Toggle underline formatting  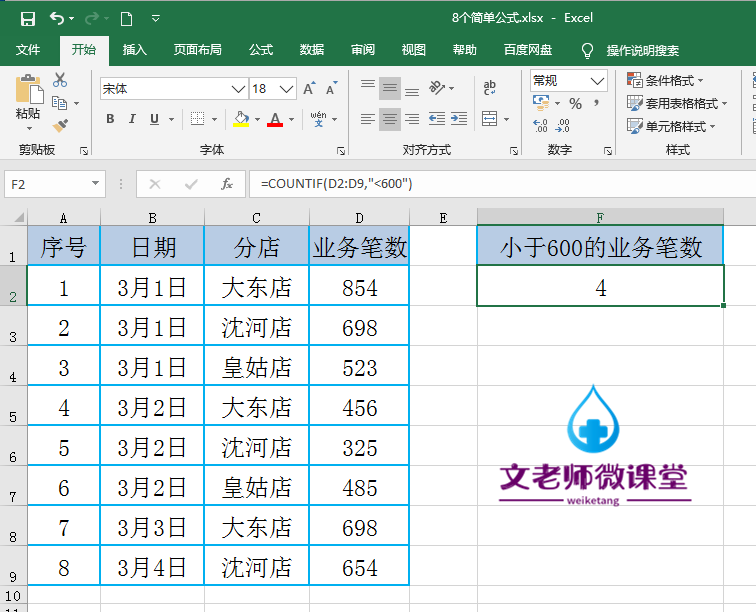(x=154, y=119)
